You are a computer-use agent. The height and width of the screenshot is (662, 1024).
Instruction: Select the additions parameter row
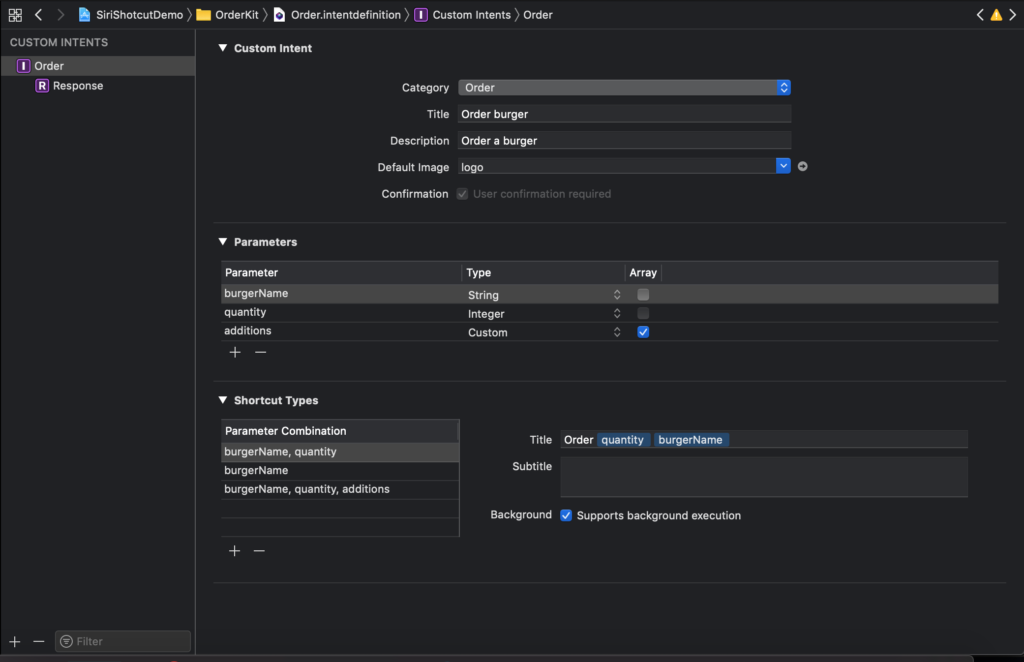(x=609, y=332)
